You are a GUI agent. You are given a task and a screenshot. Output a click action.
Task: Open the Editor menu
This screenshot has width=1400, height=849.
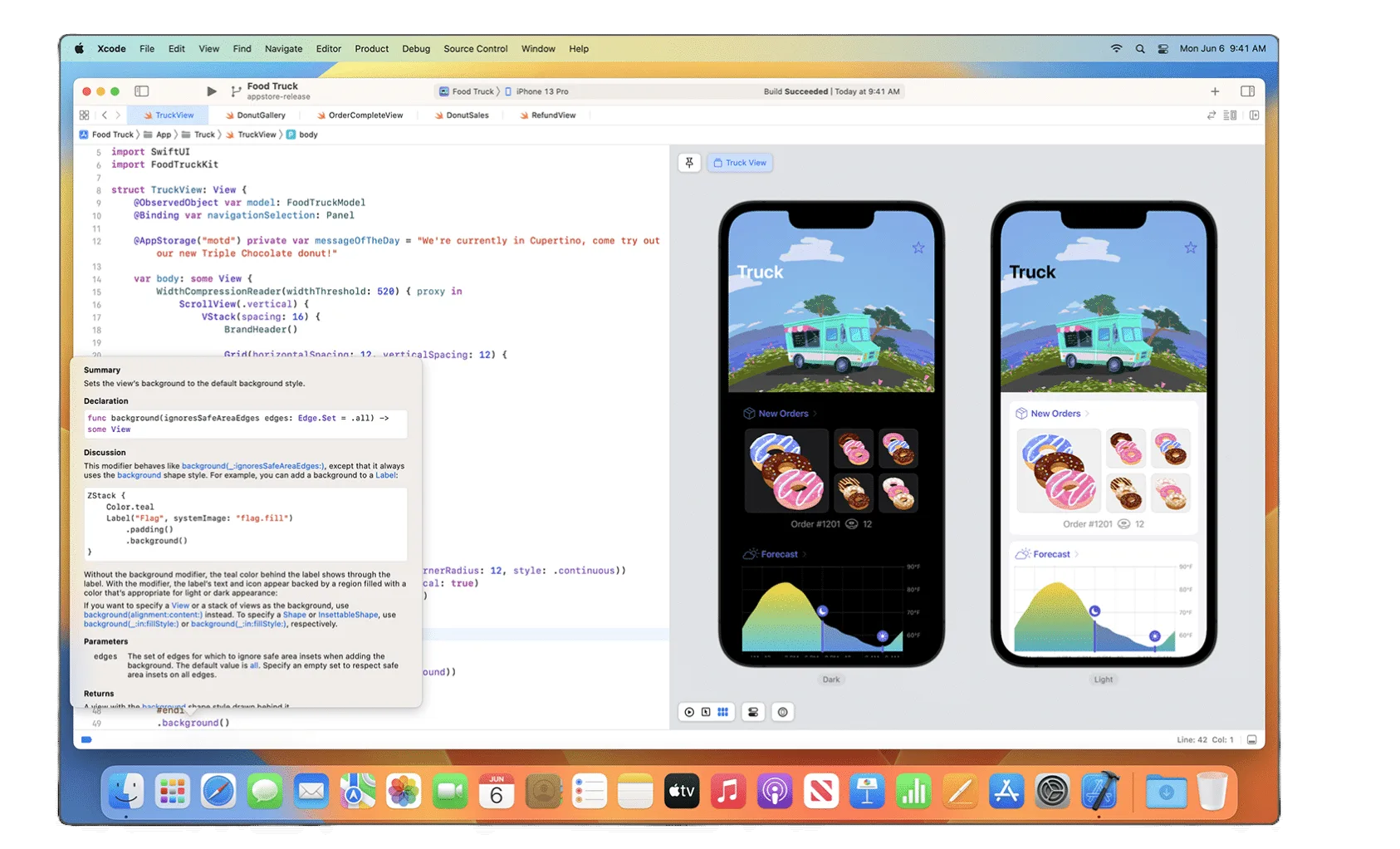(328, 49)
